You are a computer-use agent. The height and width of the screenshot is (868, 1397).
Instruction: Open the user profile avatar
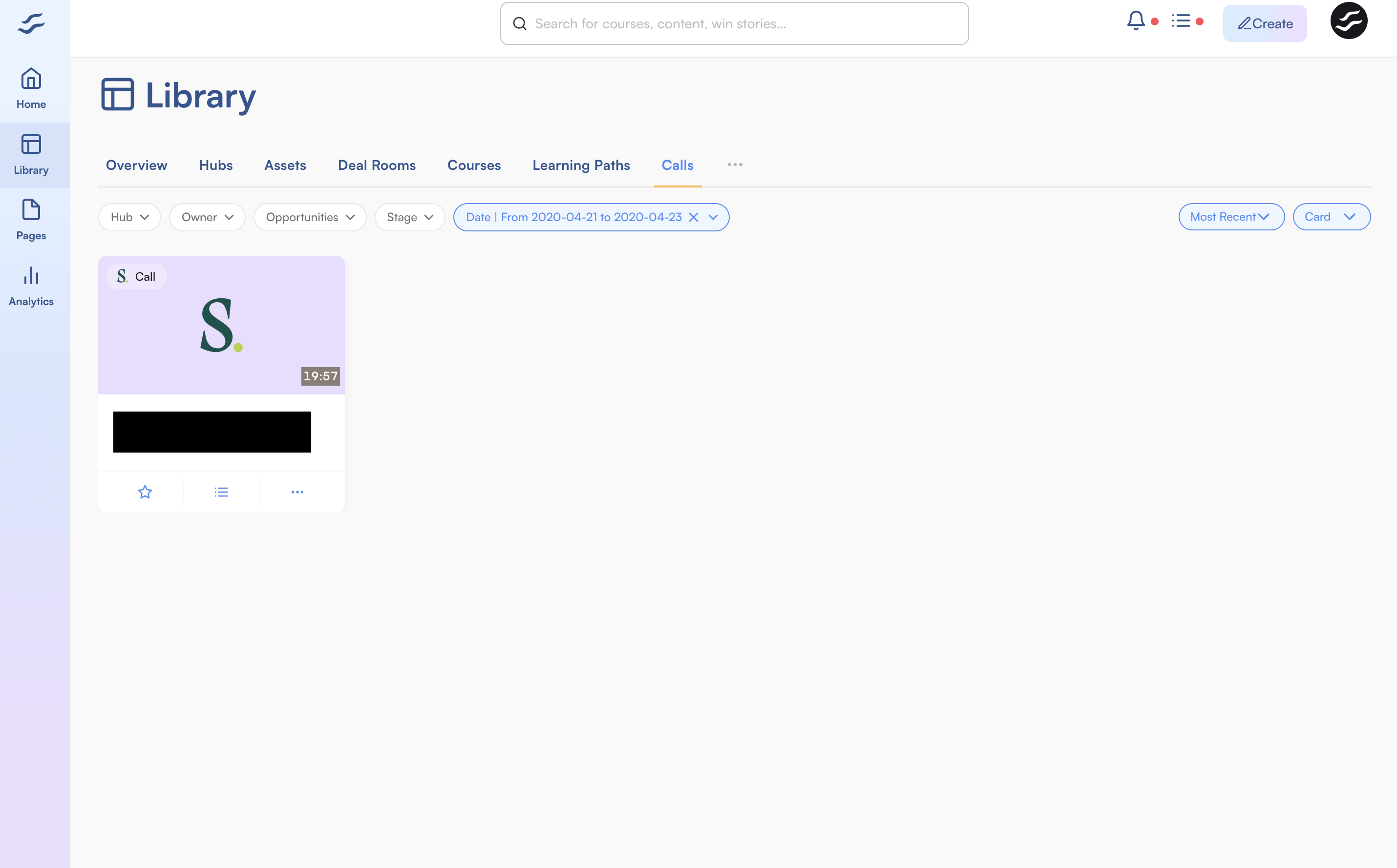1348,21
